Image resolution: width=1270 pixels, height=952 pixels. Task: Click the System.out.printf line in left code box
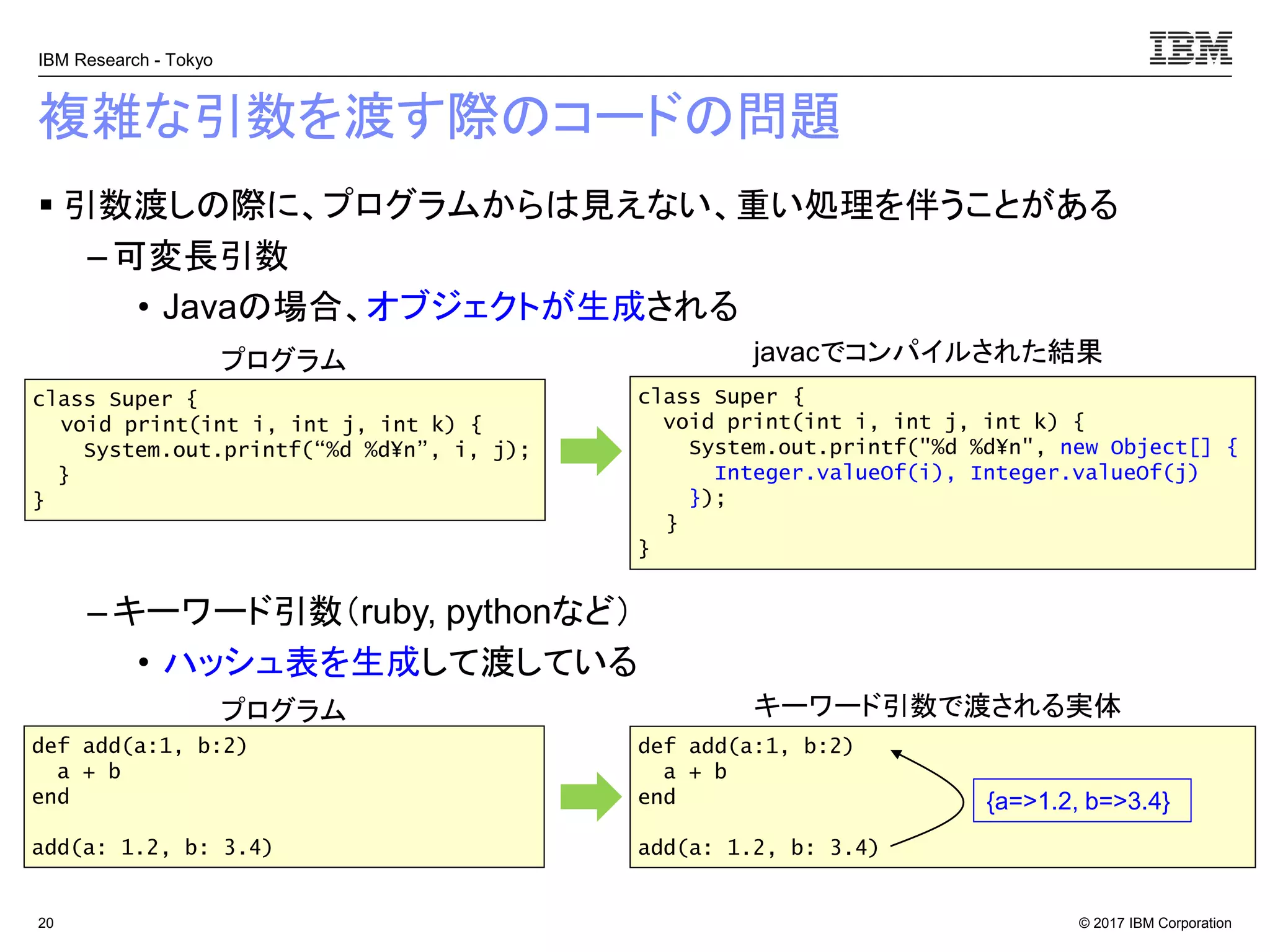click(307, 450)
